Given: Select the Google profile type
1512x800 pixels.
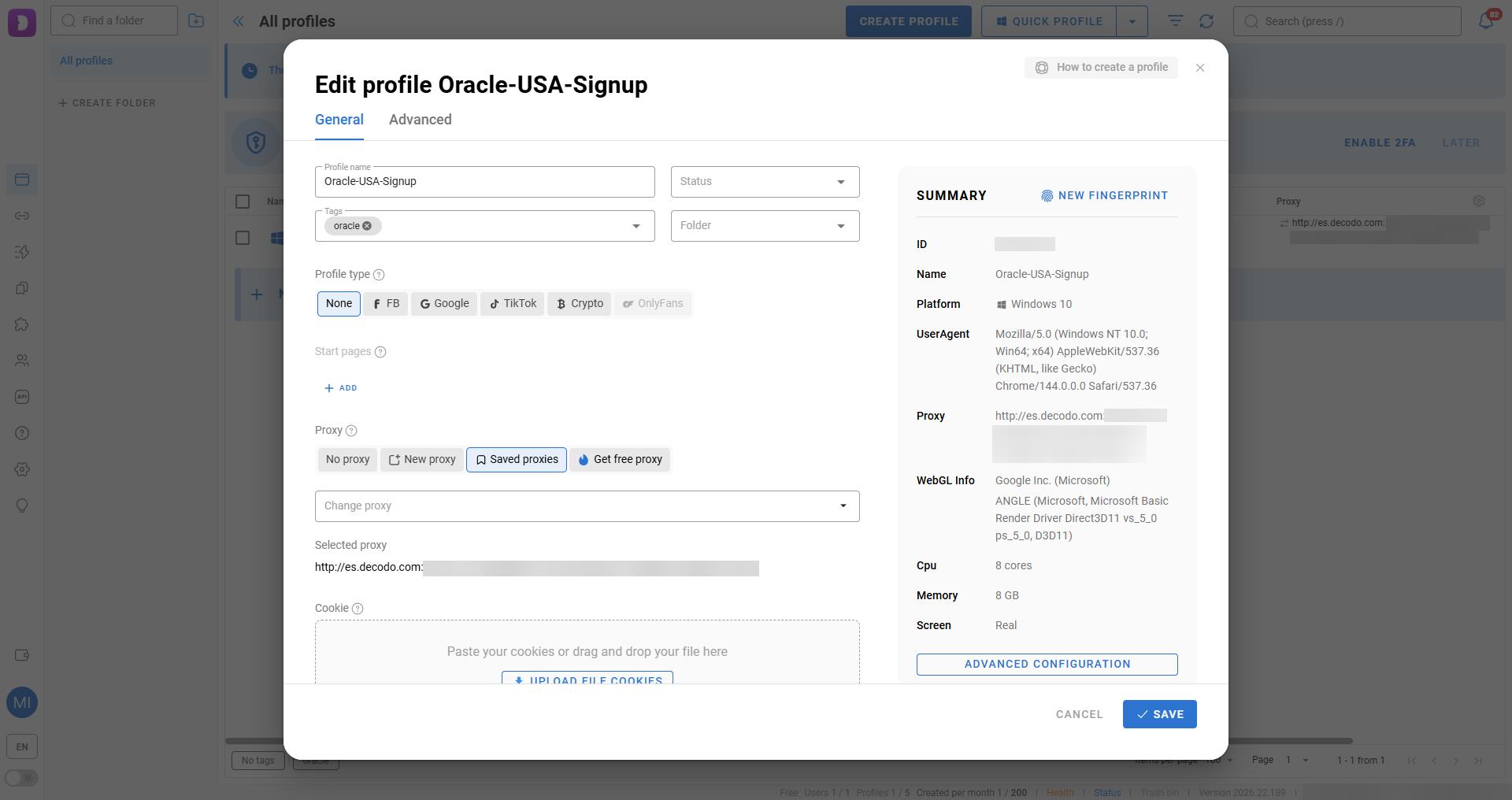Looking at the screenshot, I should click(x=444, y=304).
